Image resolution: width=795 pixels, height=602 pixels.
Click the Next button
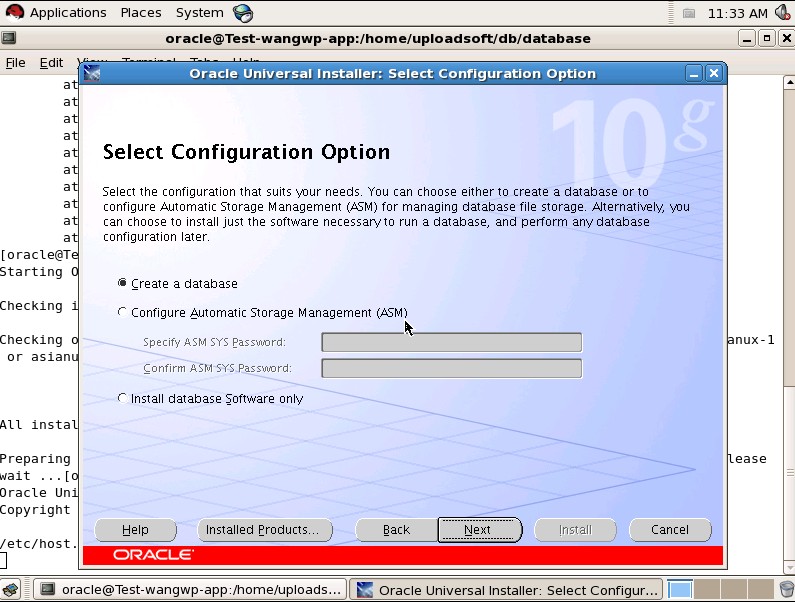478,530
